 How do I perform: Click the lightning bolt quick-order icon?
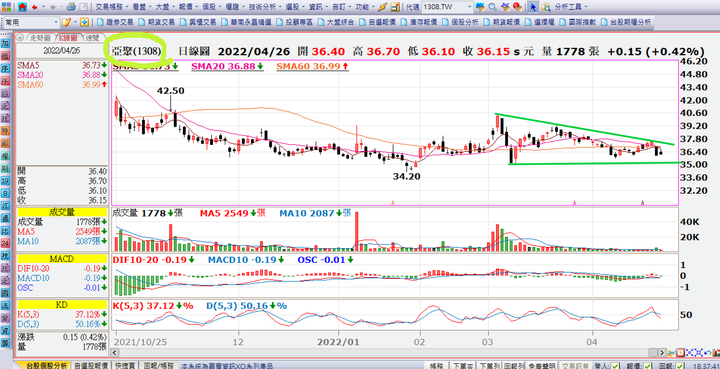tap(383, 7)
